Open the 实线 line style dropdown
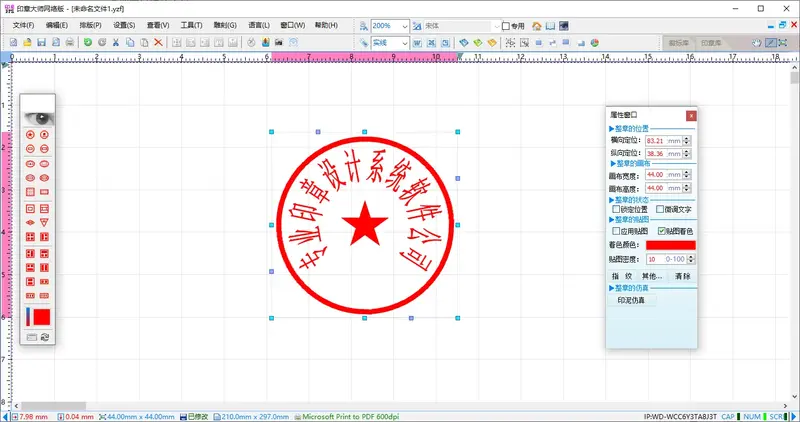The width and height of the screenshot is (800, 422). click(x=405, y=43)
